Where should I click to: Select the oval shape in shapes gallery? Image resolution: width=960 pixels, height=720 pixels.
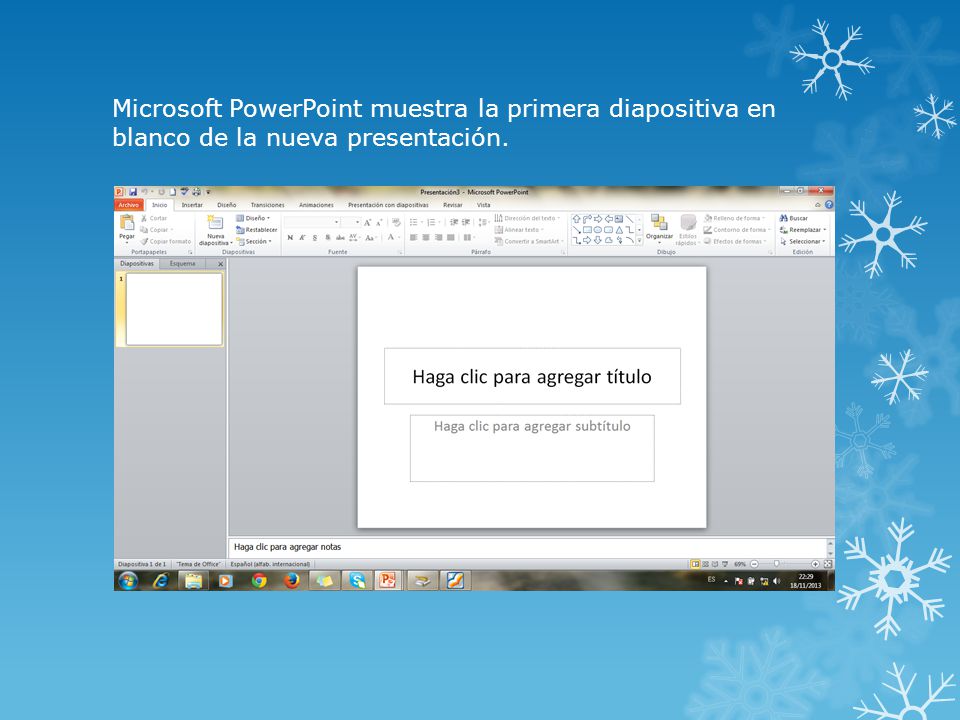598,230
